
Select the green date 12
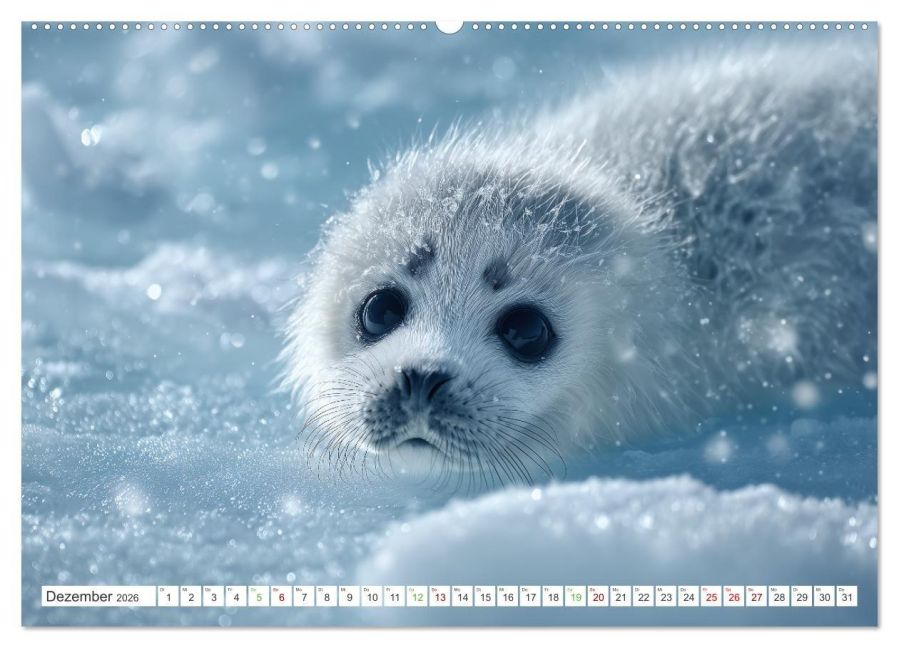point(417,596)
